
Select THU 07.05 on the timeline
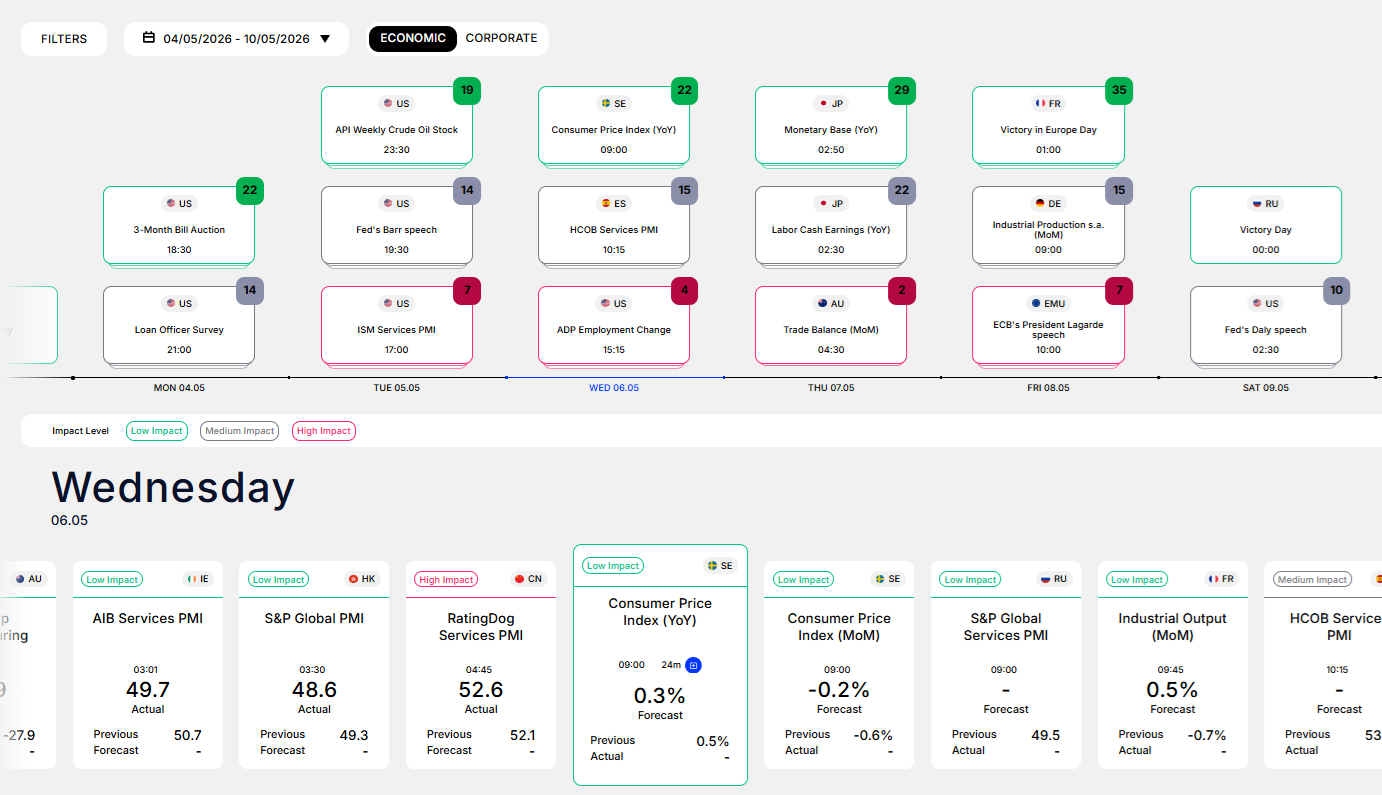(x=832, y=388)
